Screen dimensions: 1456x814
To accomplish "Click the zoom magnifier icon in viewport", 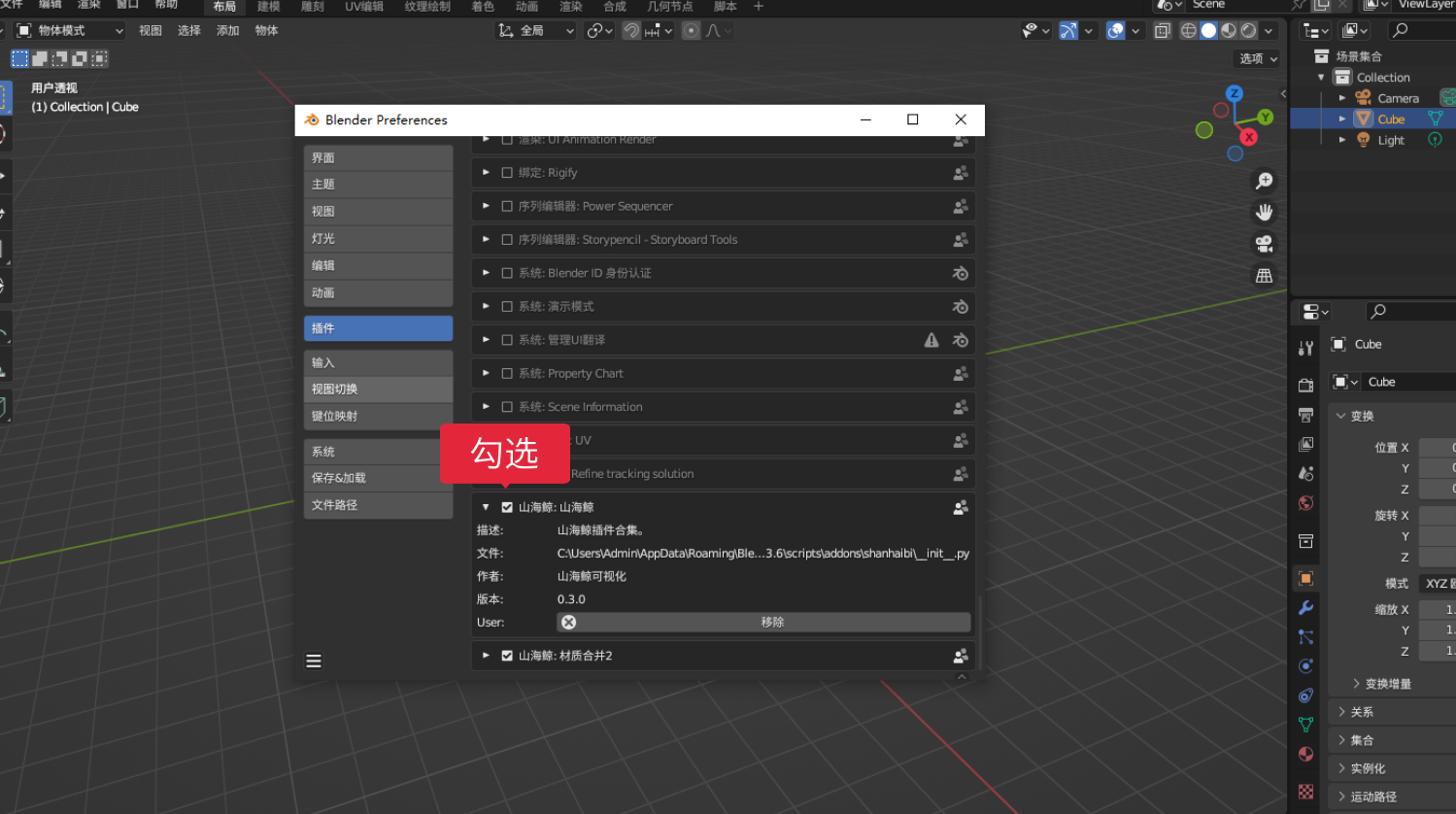I will click(x=1264, y=181).
